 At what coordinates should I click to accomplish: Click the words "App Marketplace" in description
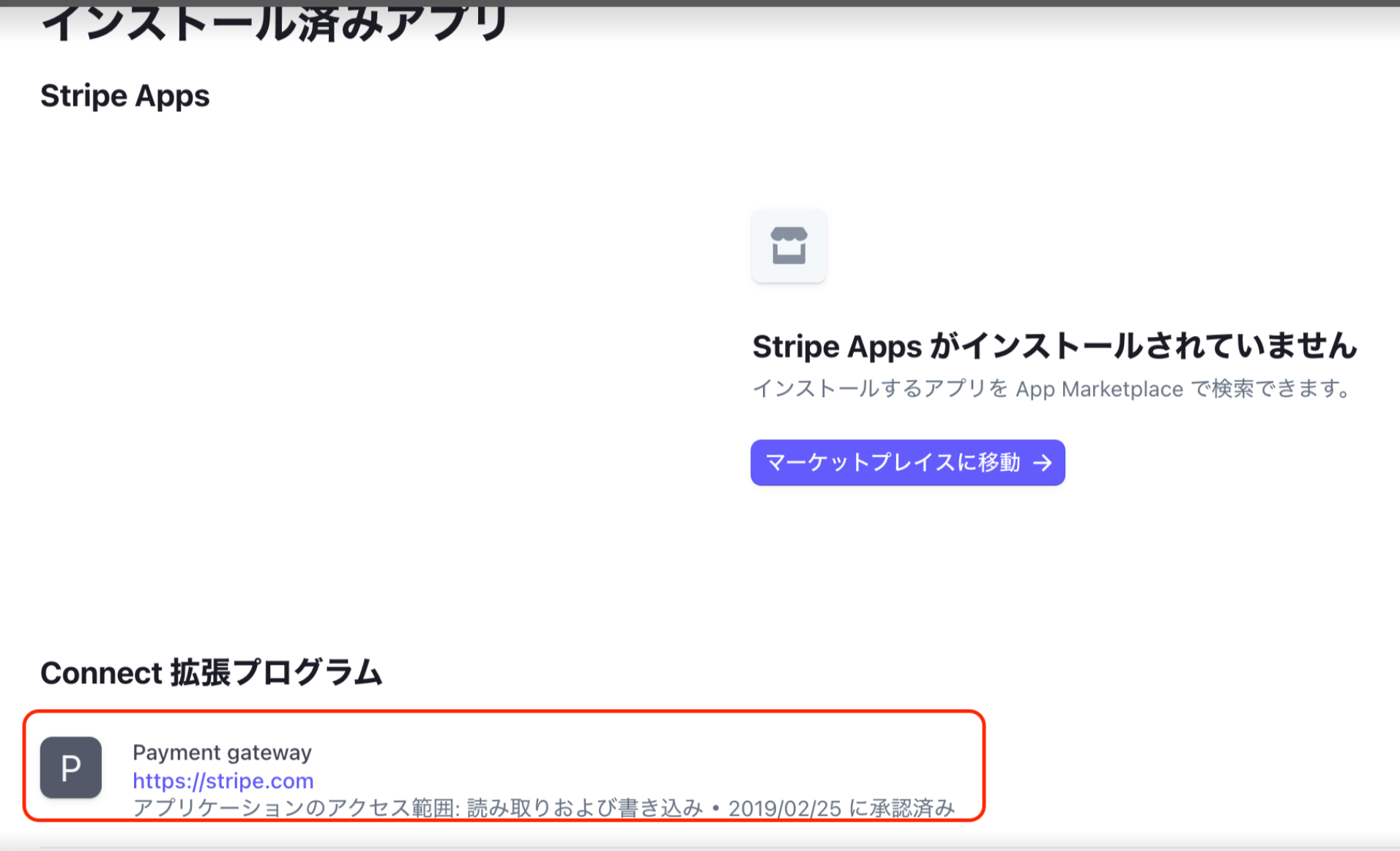click(x=1099, y=389)
